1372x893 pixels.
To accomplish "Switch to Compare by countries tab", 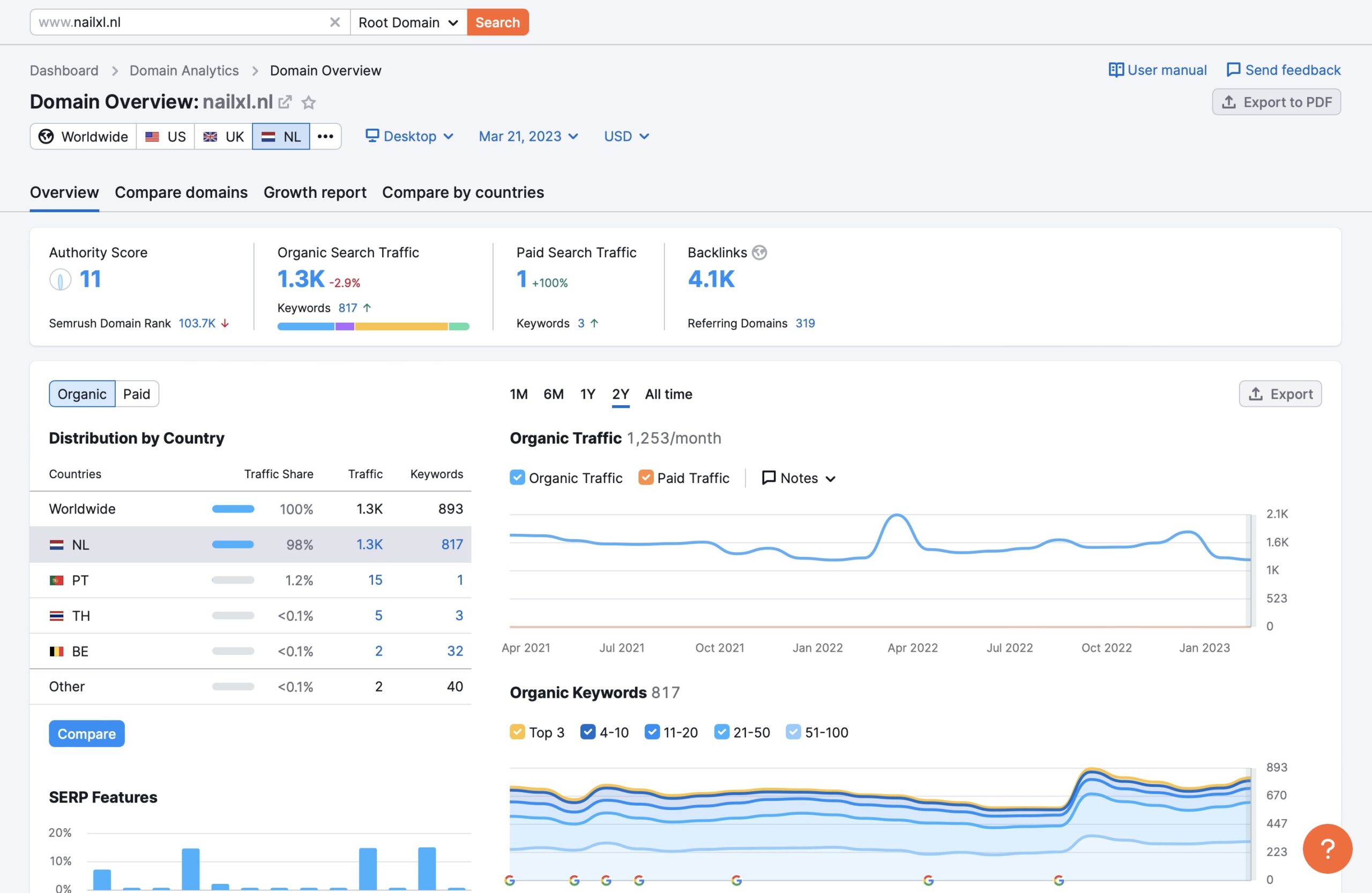I will 463,192.
